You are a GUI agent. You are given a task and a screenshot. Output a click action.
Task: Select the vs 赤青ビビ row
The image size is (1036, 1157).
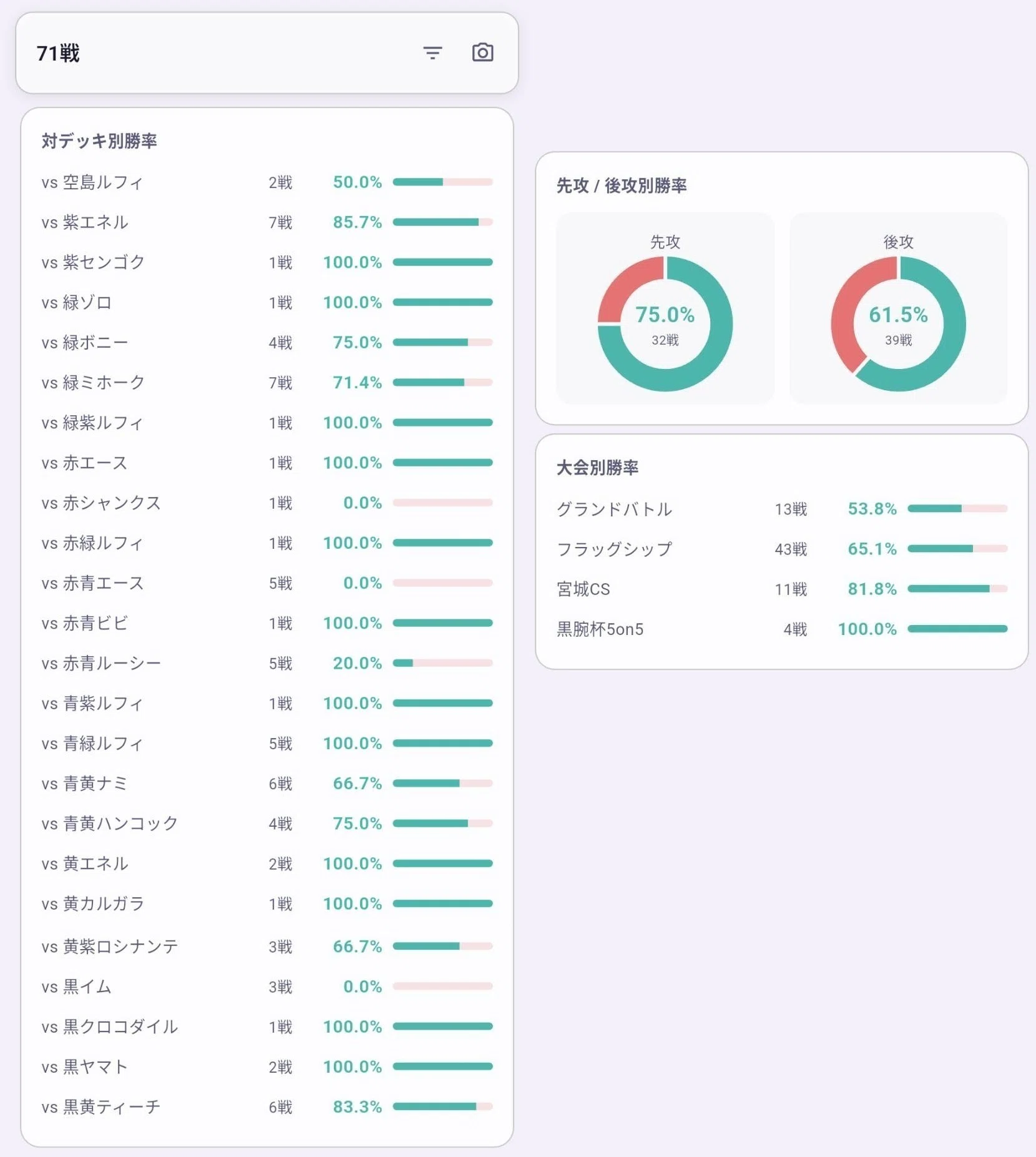click(267, 623)
